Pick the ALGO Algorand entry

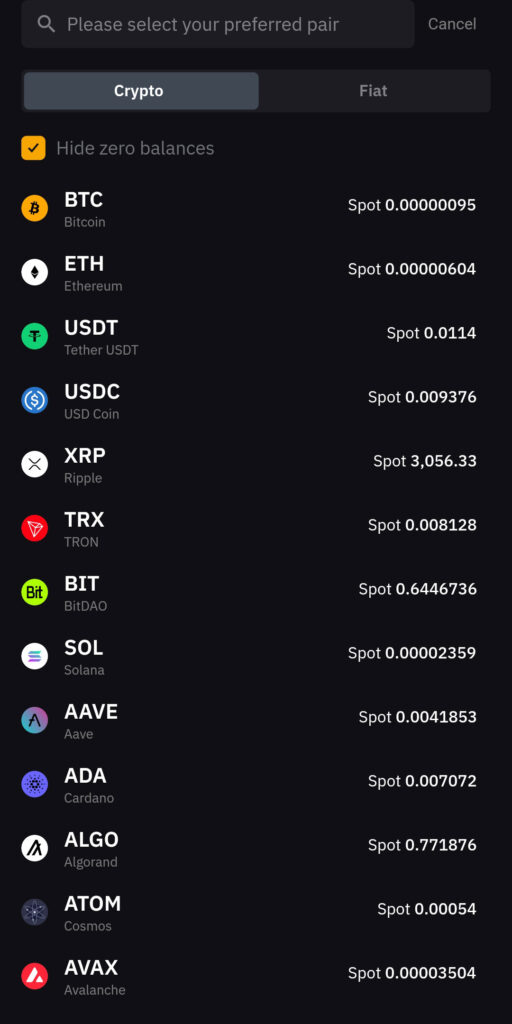(256, 848)
